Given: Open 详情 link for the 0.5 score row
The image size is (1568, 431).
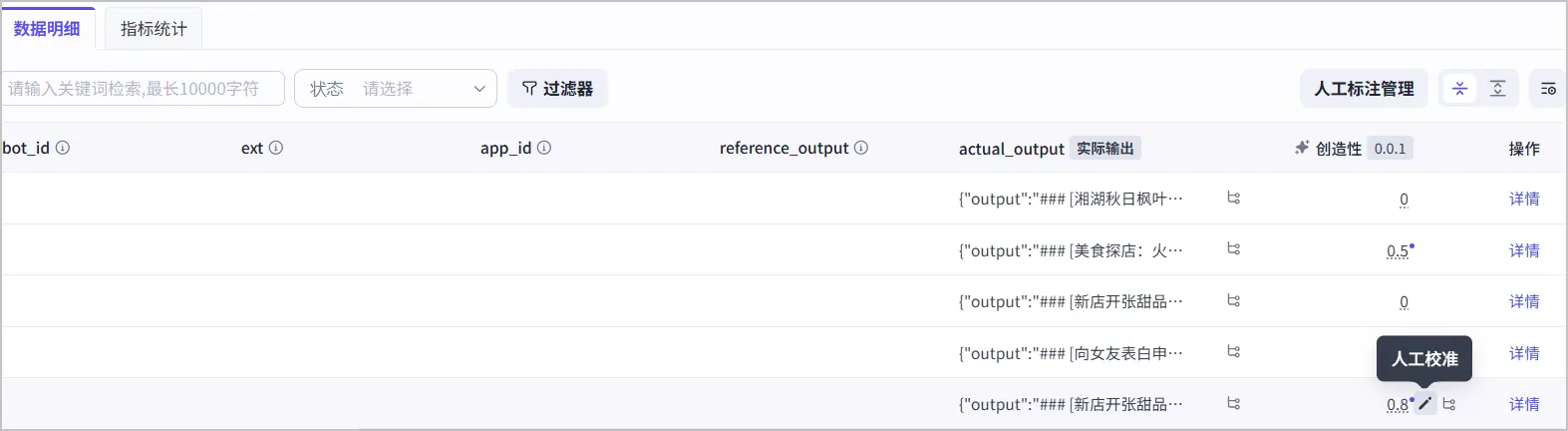Looking at the screenshot, I should 1524,250.
